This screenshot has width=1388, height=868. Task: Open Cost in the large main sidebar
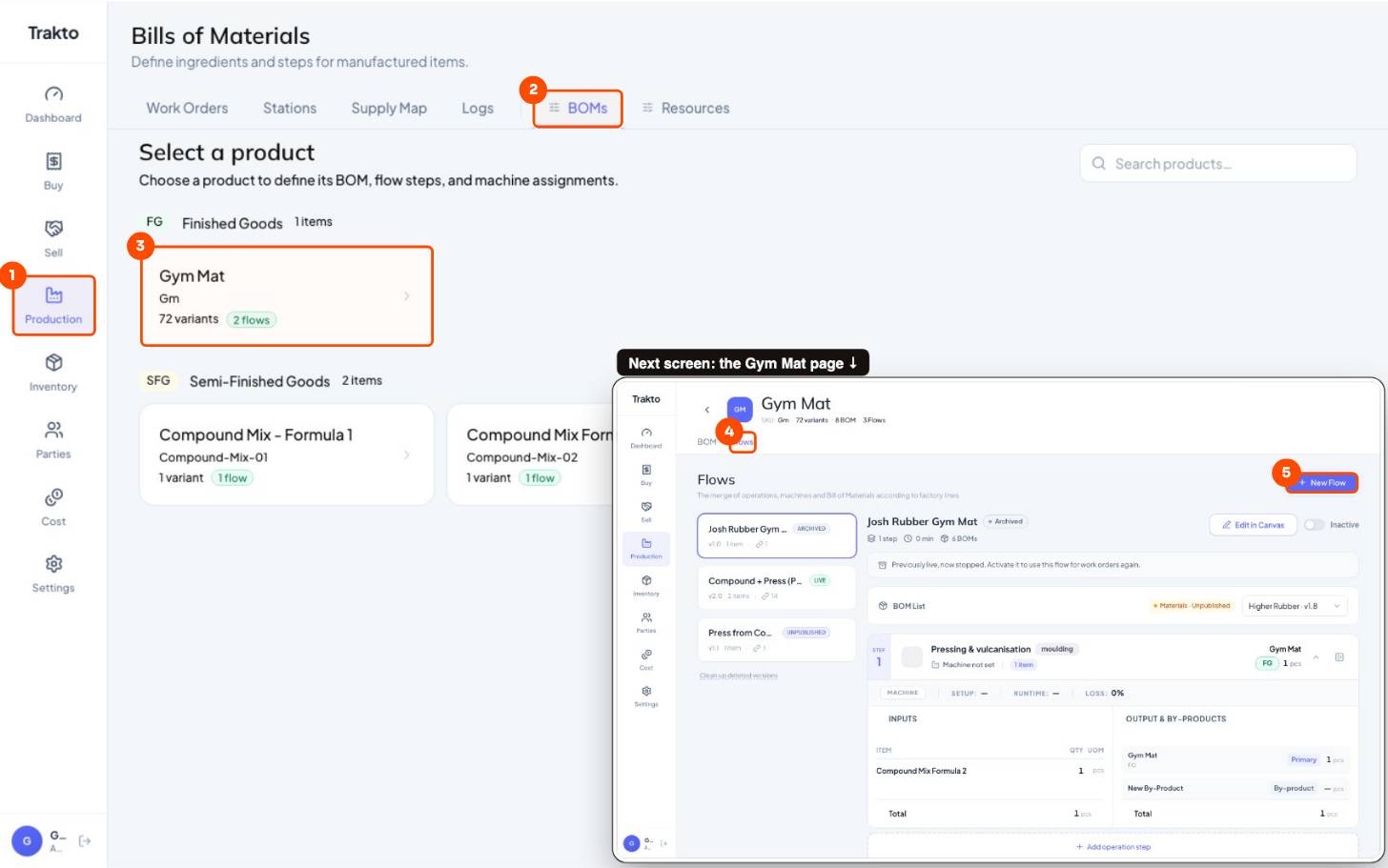tap(53, 508)
